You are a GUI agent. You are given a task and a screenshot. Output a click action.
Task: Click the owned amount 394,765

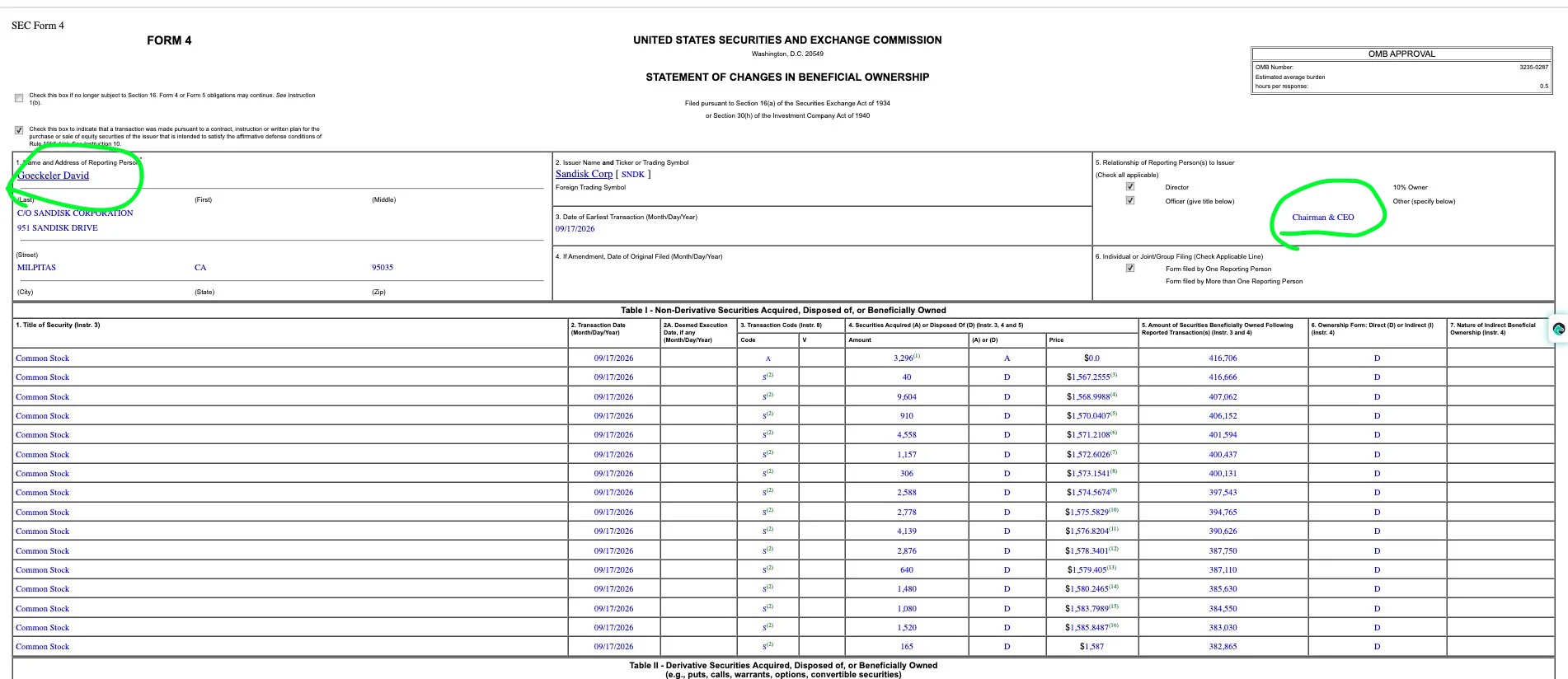(x=1223, y=513)
